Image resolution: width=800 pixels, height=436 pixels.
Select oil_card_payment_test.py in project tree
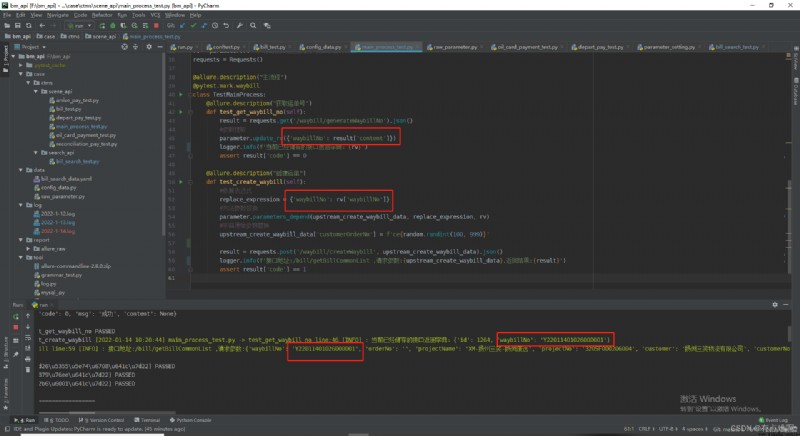click(x=82, y=135)
